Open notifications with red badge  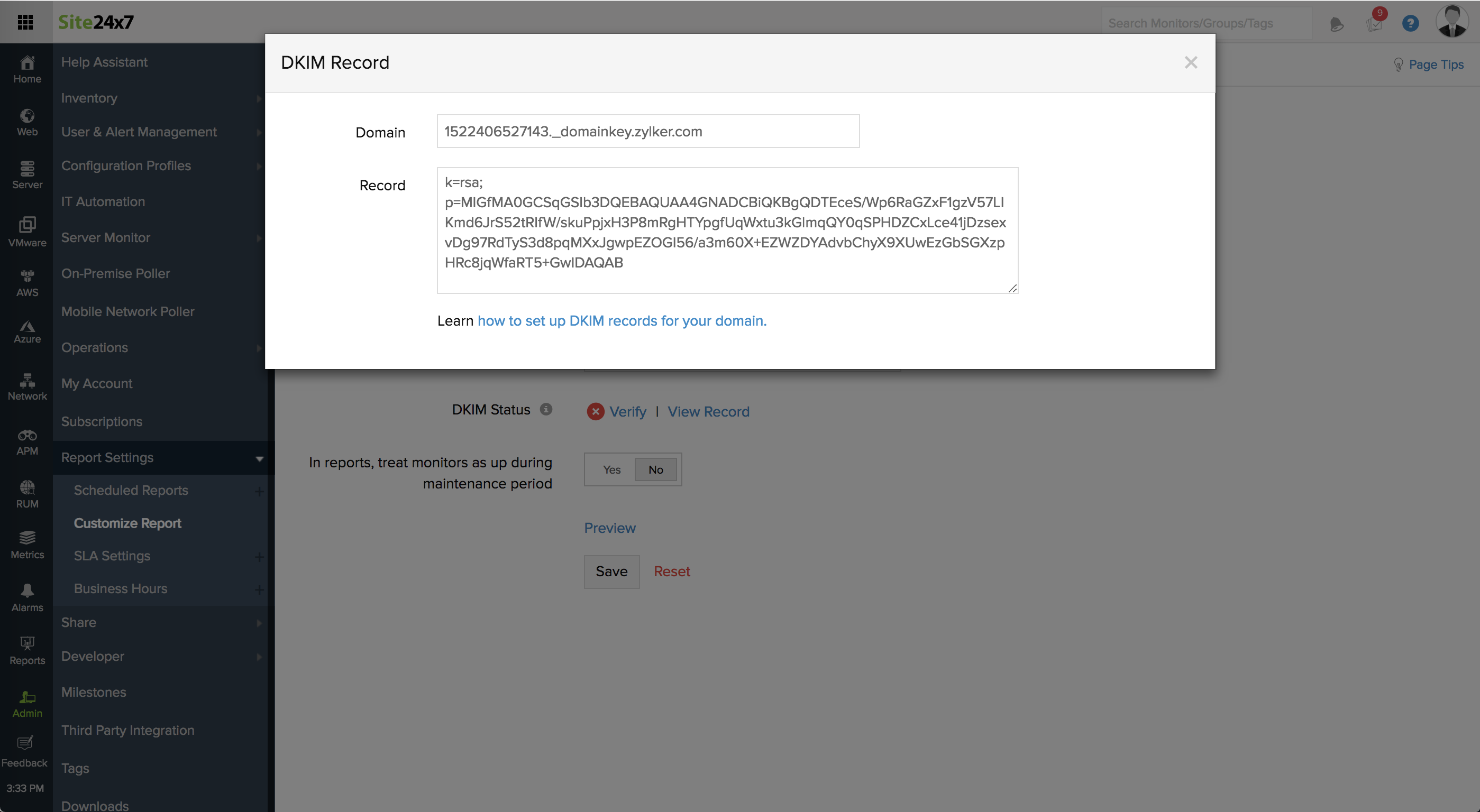[x=1374, y=23]
